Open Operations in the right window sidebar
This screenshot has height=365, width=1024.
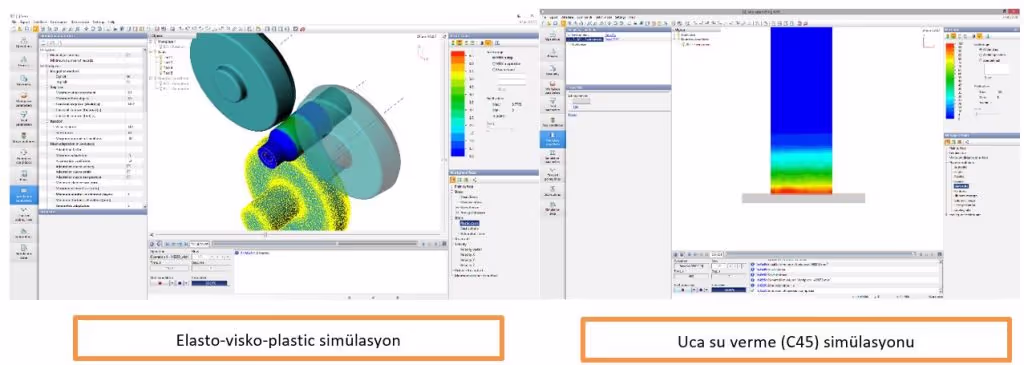[x=552, y=37]
